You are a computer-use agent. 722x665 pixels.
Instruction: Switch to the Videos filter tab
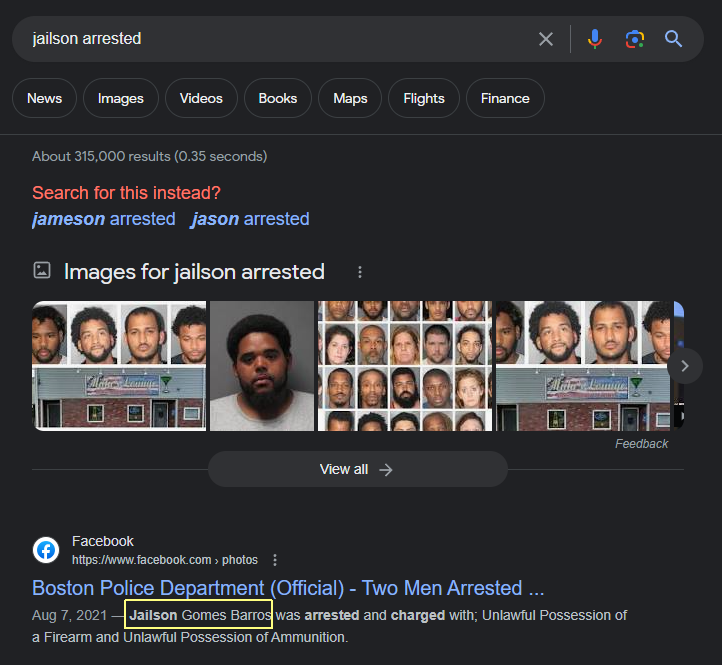201,98
